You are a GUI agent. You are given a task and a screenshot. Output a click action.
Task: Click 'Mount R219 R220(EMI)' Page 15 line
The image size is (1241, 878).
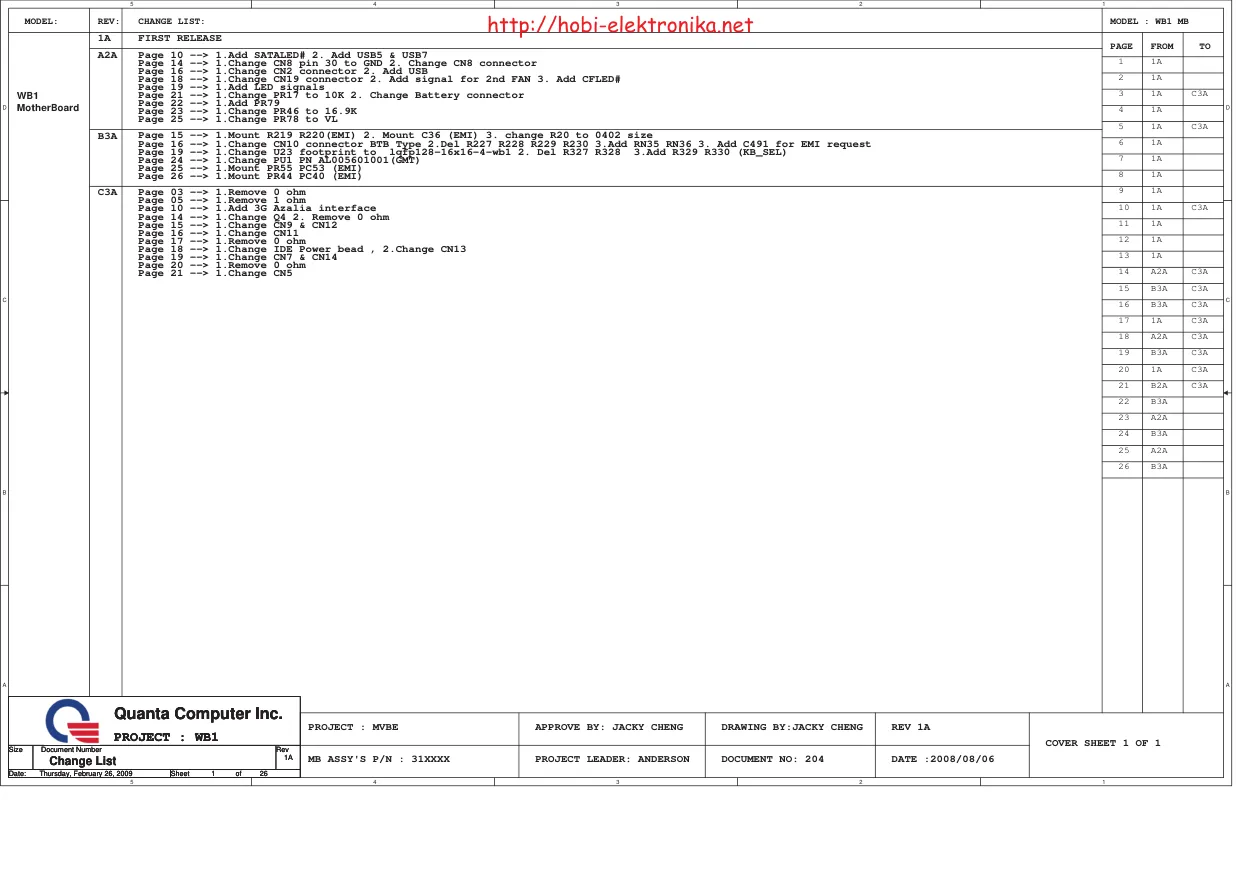coord(395,135)
